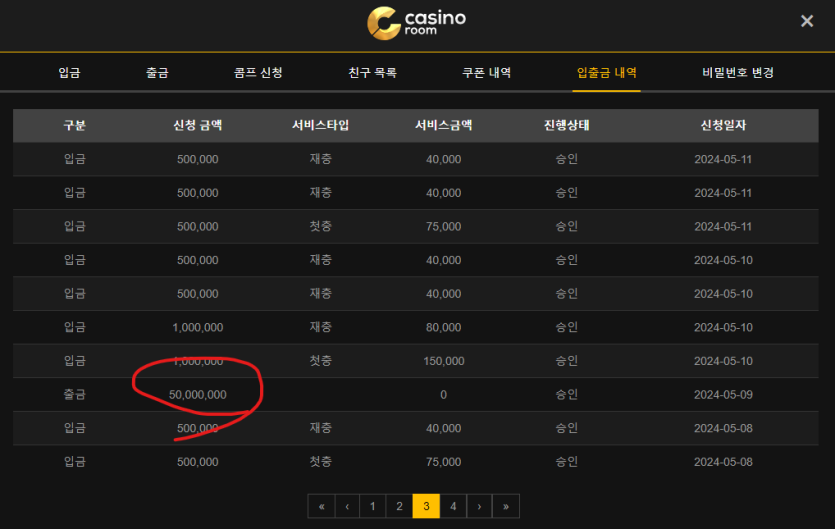
Task: Open the 입금 deposit tab
Action: click(69, 73)
